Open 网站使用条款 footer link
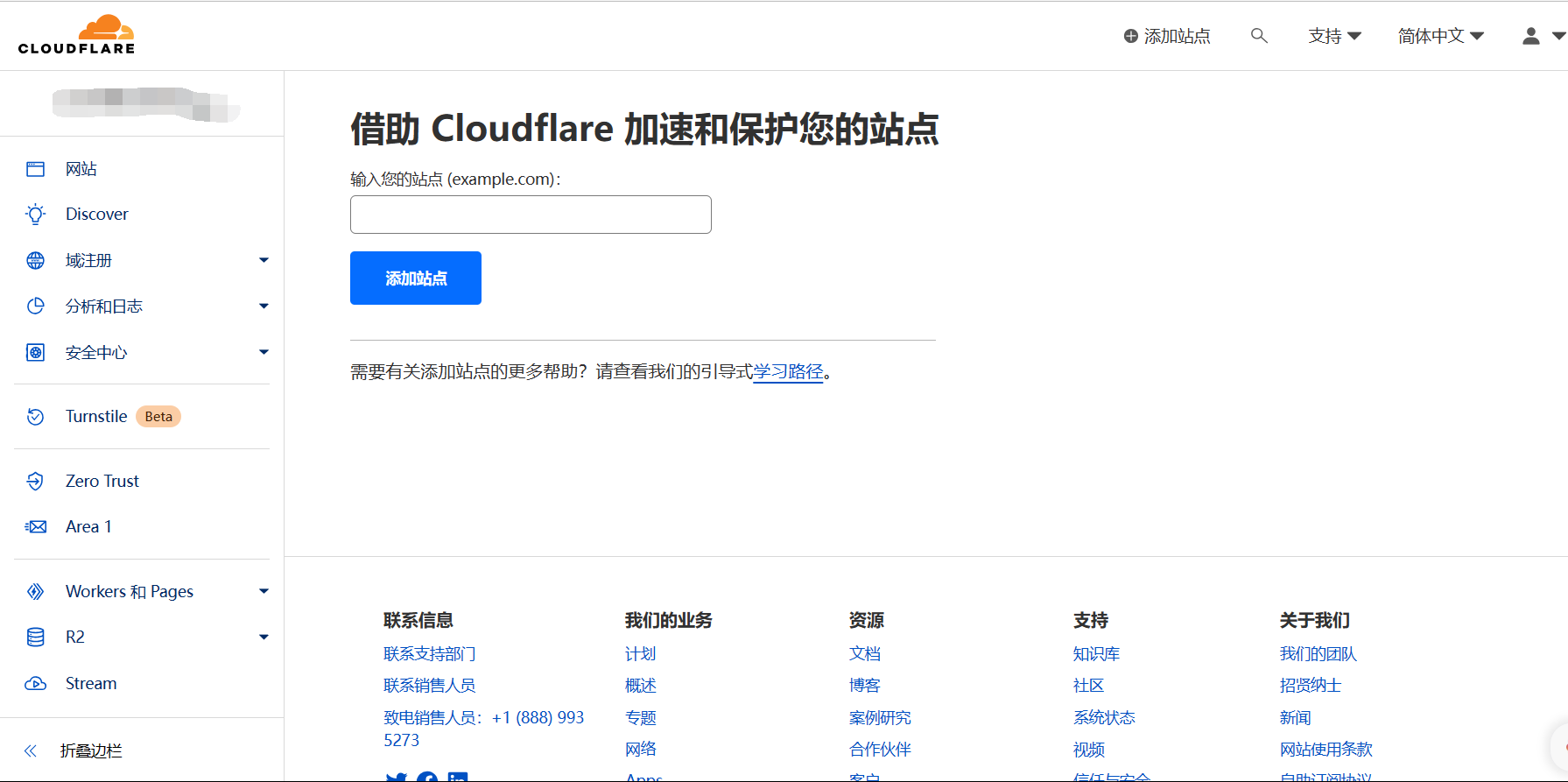The width and height of the screenshot is (1568, 782). click(x=1326, y=750)
